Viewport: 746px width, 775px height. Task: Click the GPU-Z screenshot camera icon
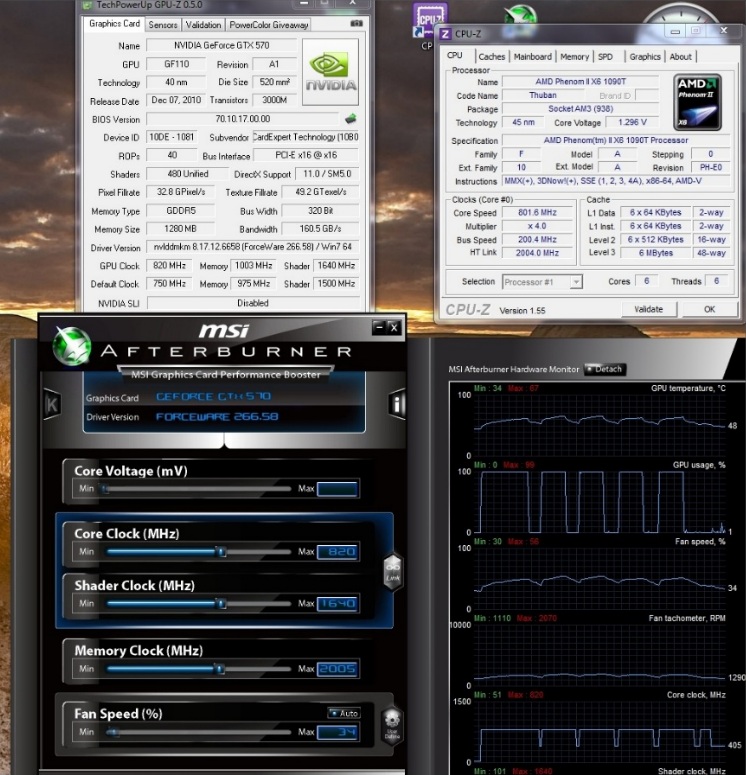(x=356, y=24)
